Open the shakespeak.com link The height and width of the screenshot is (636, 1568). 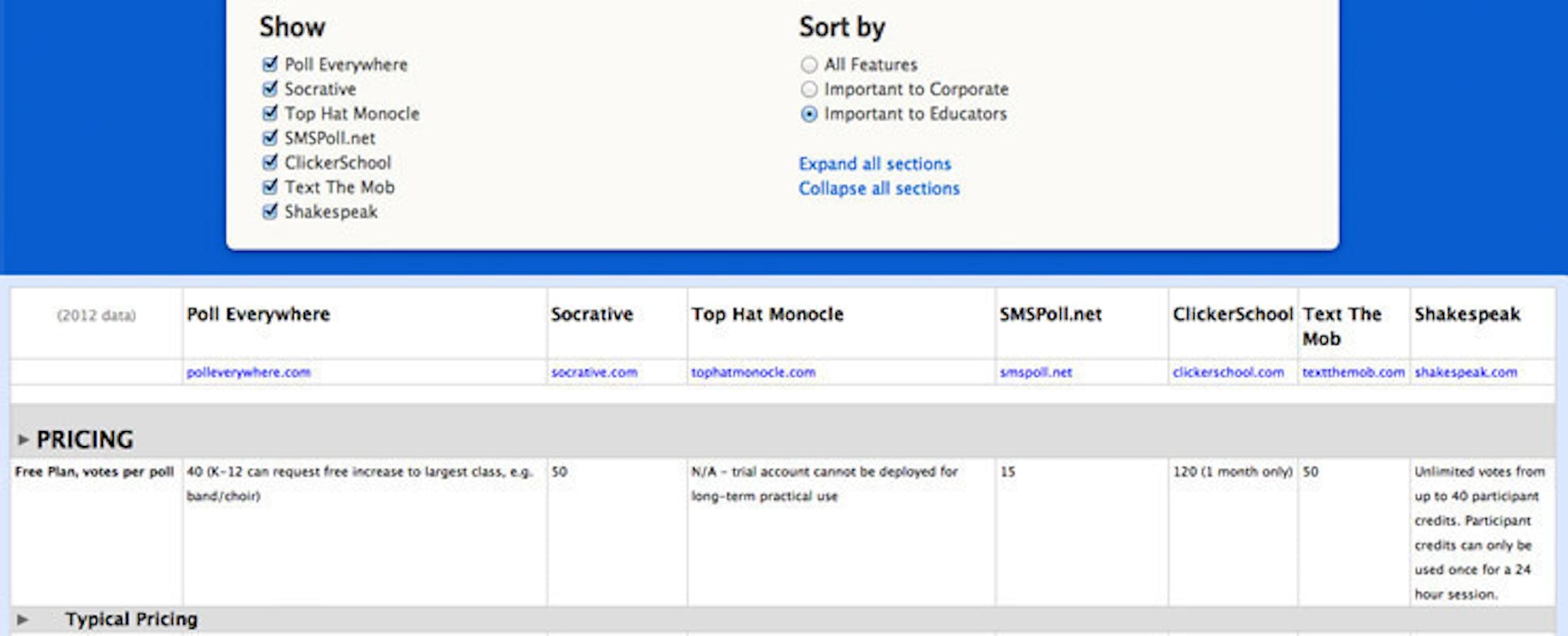click(x=1466, y=372)
